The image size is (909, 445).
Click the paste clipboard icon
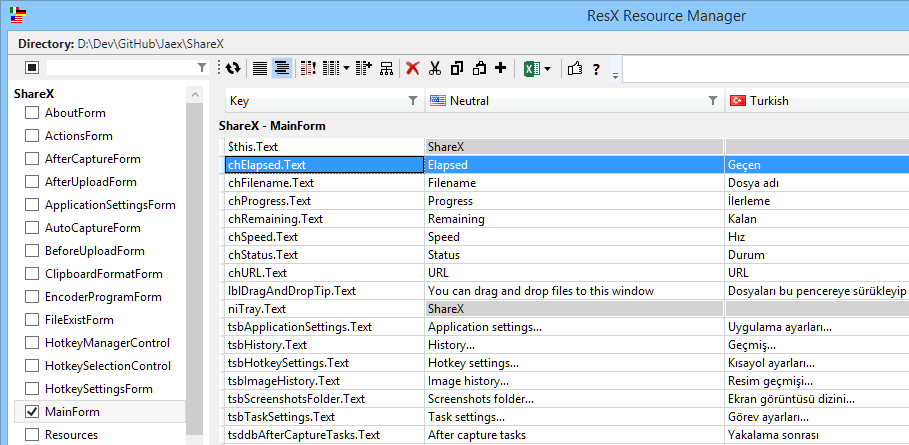tap(479, 69)
